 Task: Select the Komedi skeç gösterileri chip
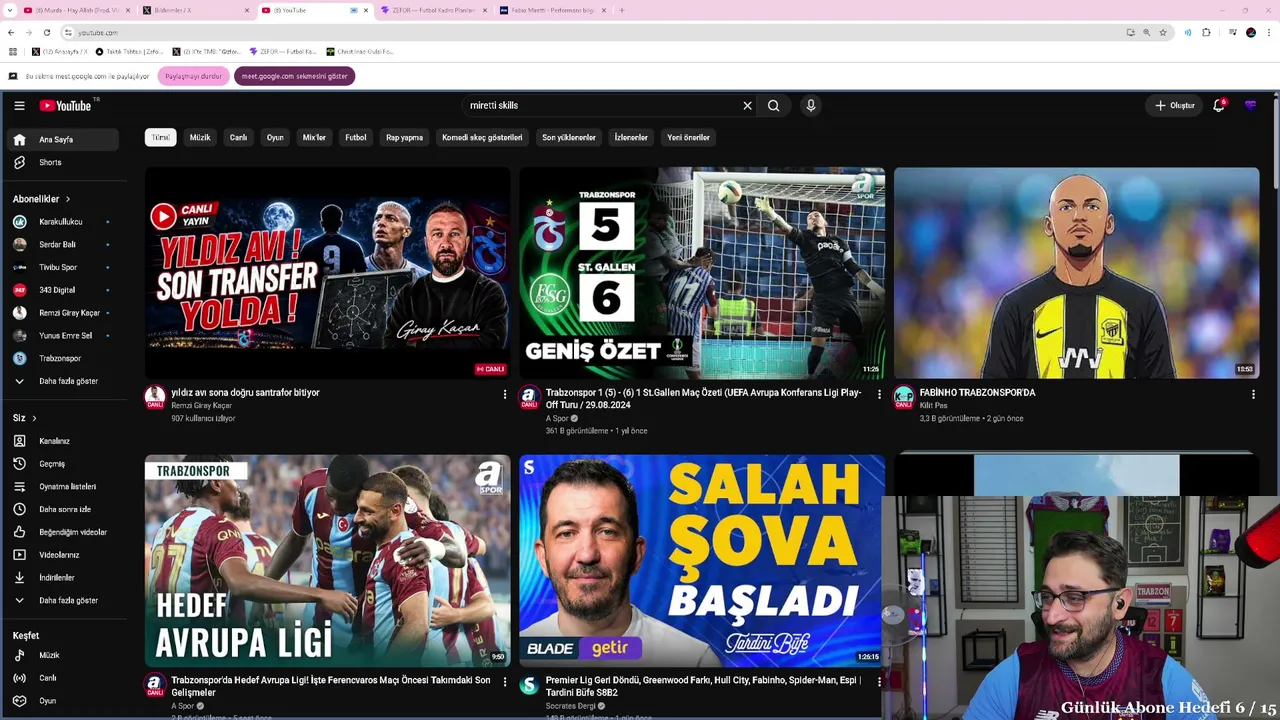click(x=482, y=138)
